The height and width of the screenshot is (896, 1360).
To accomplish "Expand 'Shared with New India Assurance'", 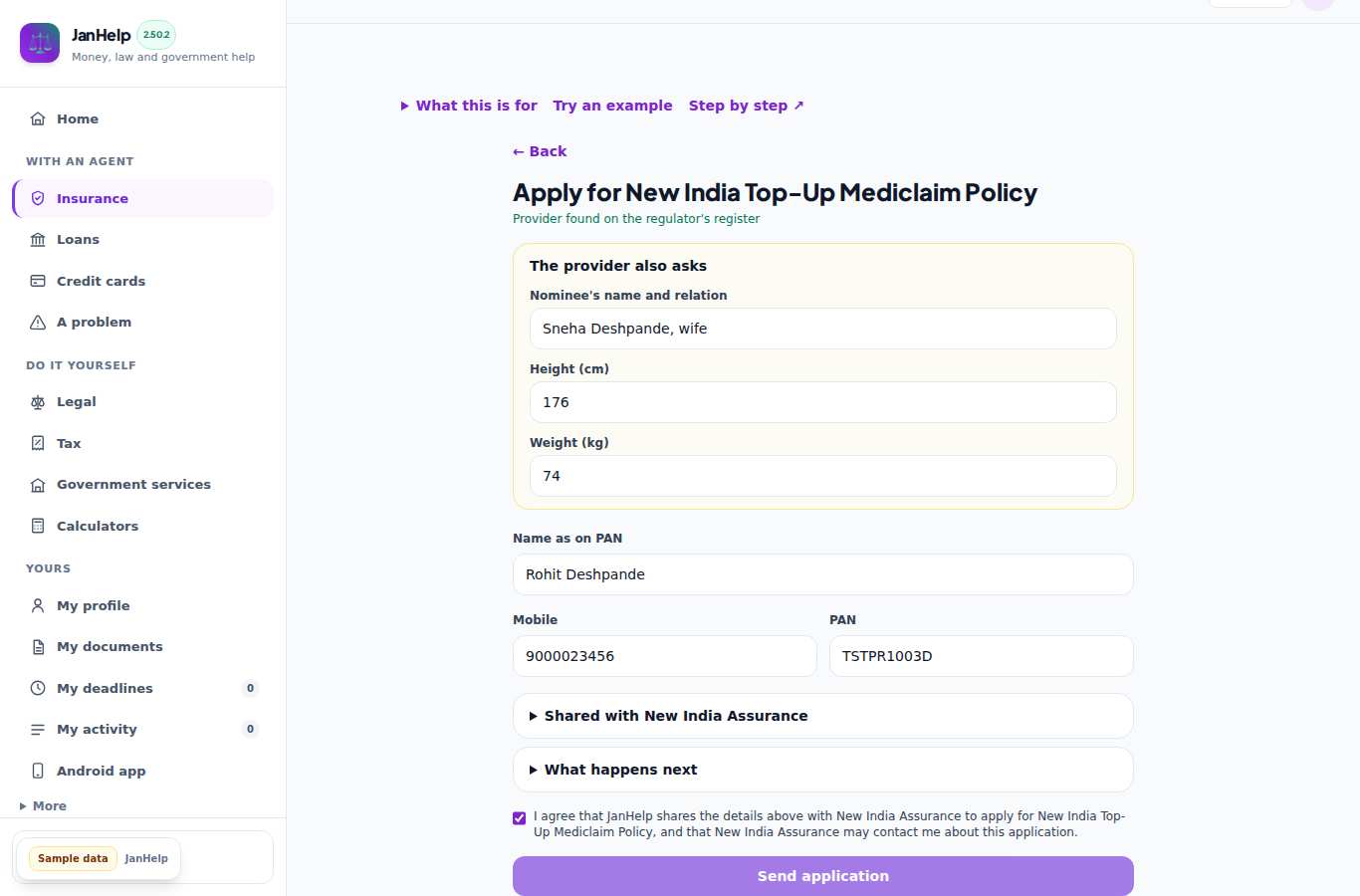I will point(822,716).
